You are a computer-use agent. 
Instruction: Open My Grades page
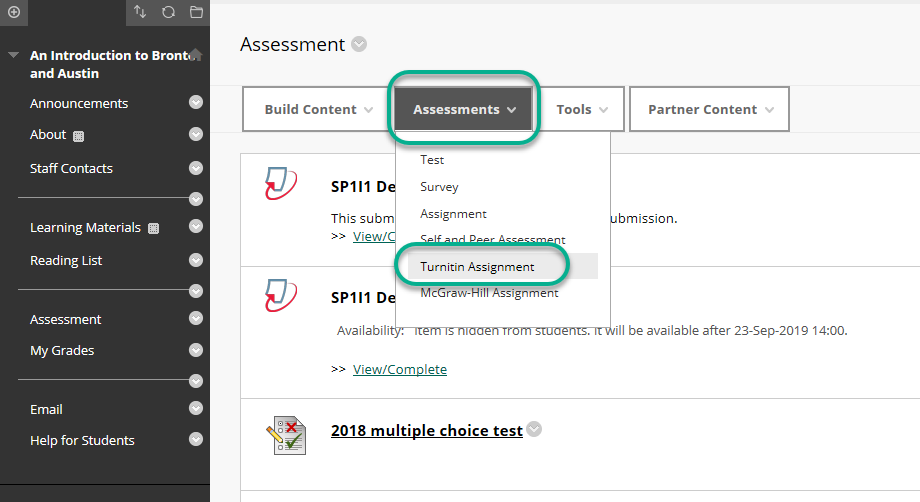point(62,351)
